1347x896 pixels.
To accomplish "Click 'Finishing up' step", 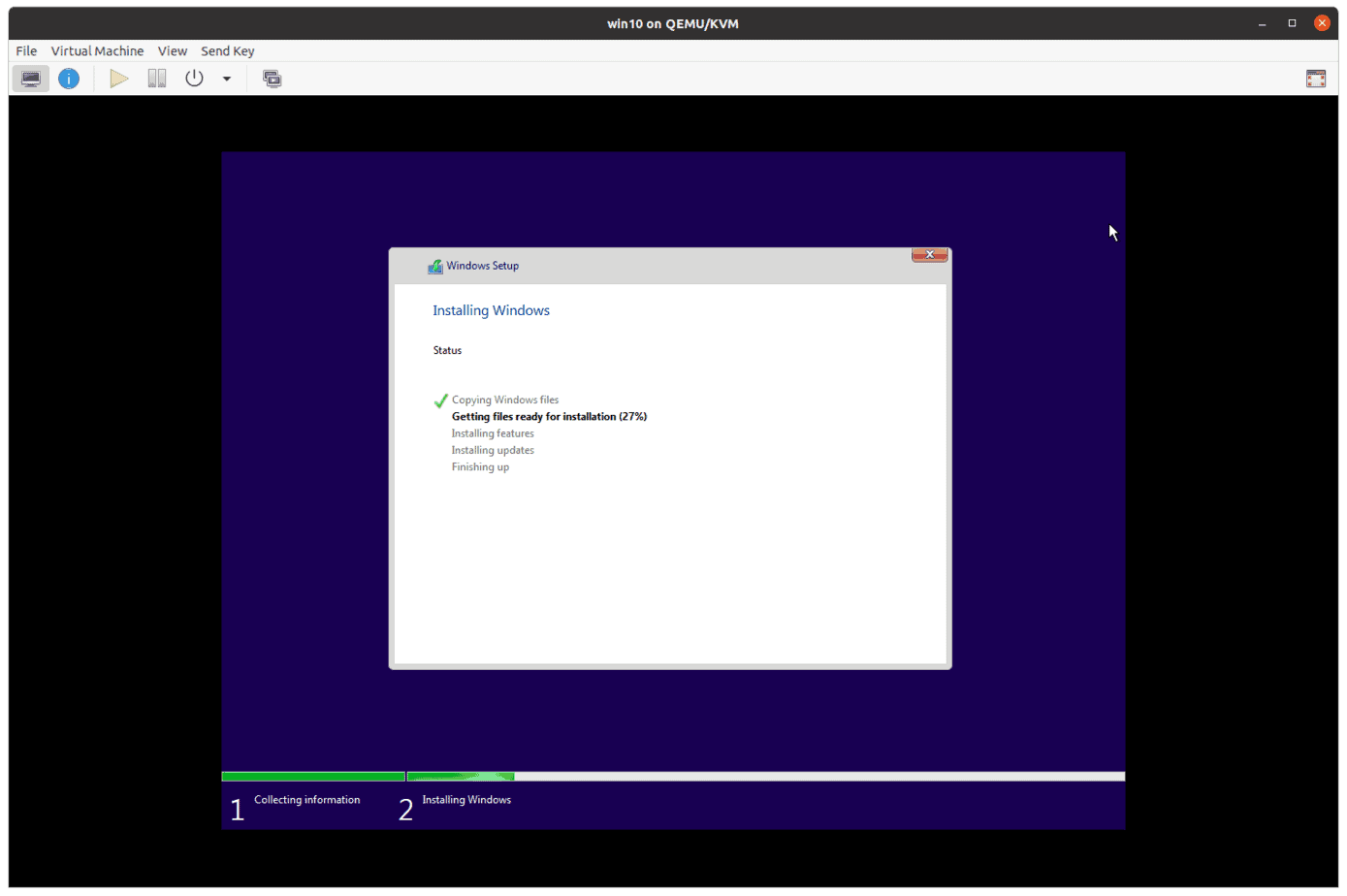I will 480,467.
